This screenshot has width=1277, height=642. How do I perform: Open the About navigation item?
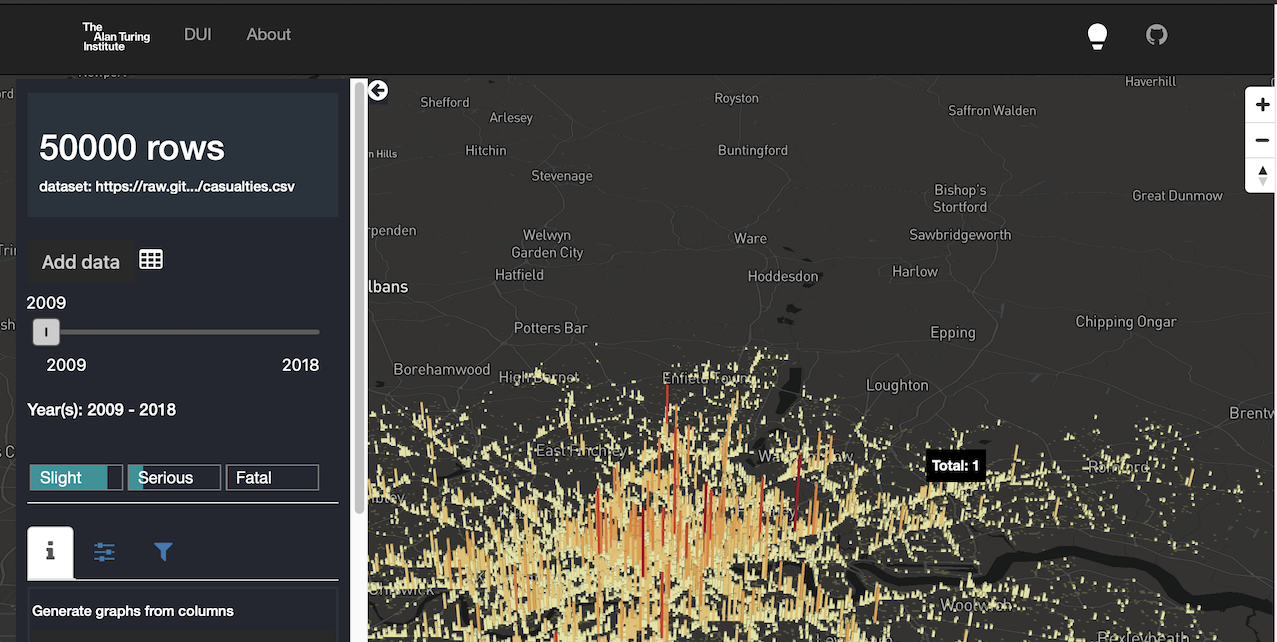point(269,34)
